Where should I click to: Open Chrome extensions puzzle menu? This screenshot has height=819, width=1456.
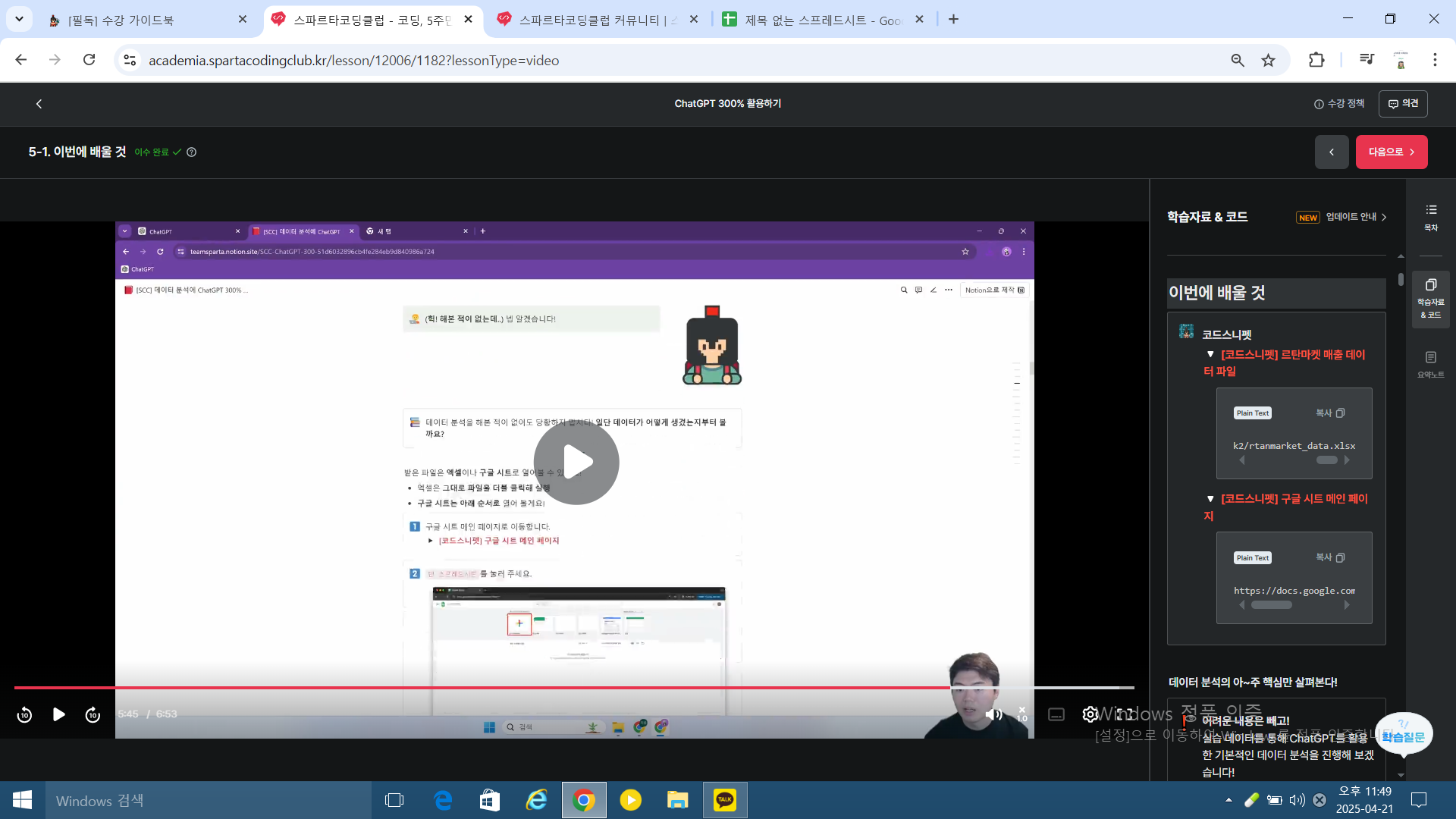tap(1316, 60)
